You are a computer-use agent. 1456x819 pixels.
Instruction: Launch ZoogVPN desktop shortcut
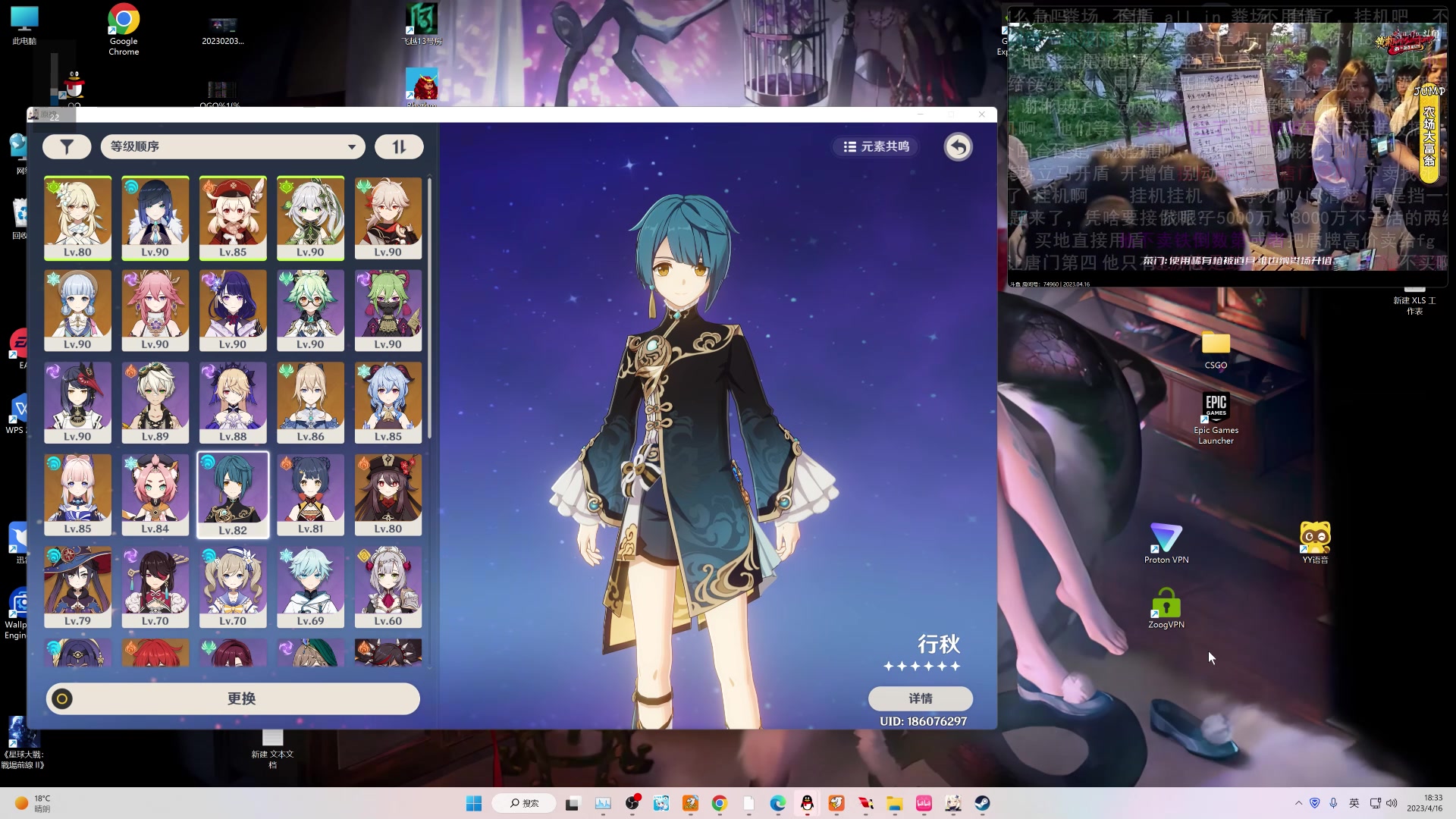tap(1166, 608)
